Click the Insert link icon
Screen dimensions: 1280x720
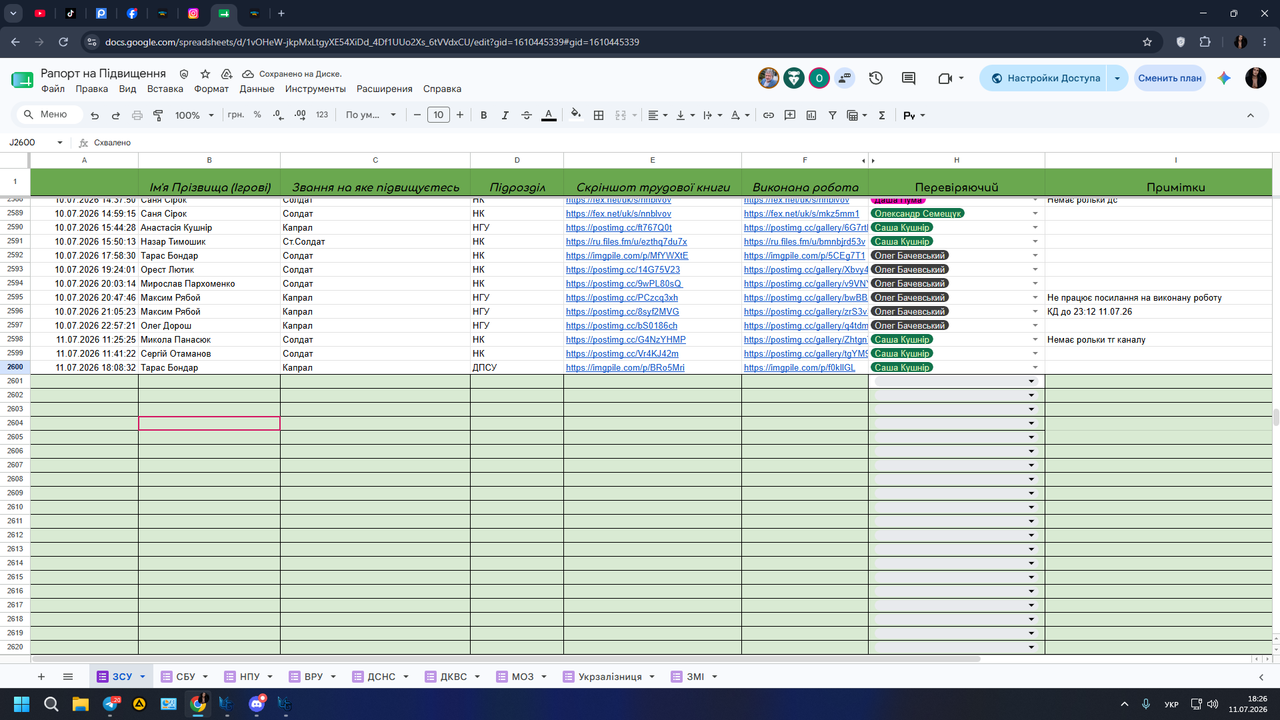click(x=768, y=115)
